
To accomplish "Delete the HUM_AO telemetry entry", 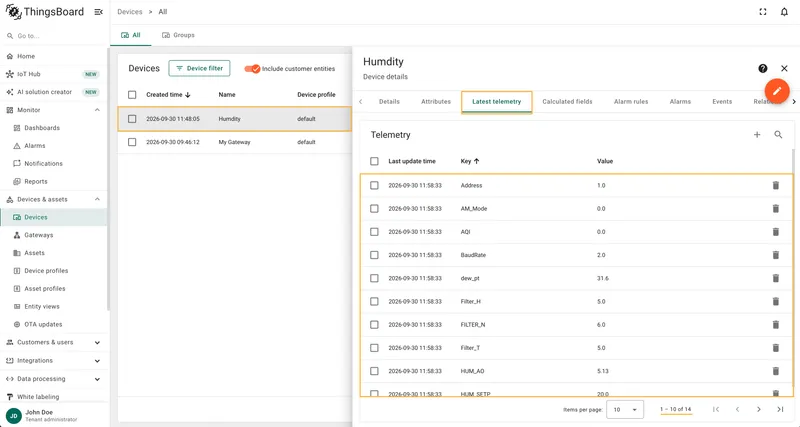I will pyautogui.click(x=776, y=371).
